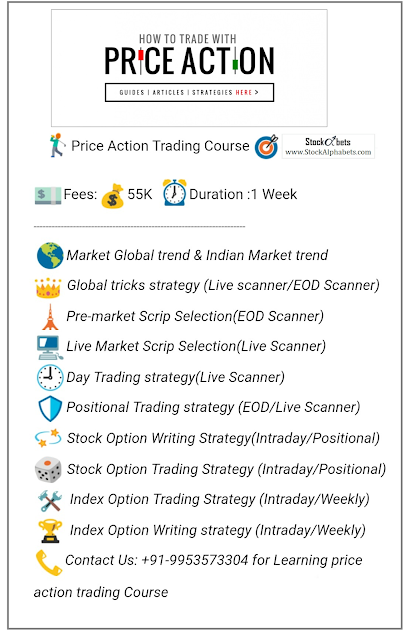410x640 pixels.
Task: Click the crown icon next to Global tricks strategy
Action: tap(48, 288)
